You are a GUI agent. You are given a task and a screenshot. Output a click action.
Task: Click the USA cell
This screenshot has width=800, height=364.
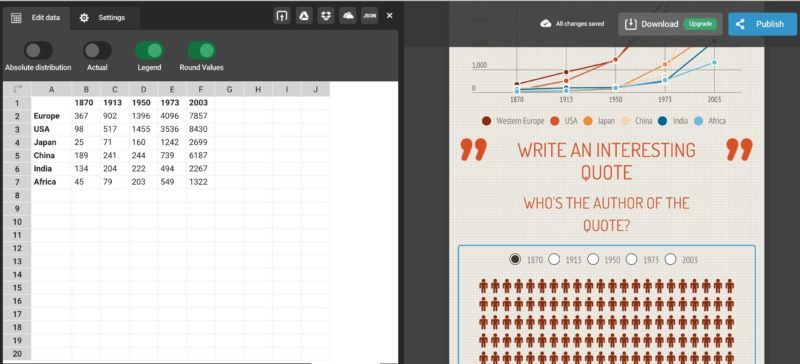52,129
